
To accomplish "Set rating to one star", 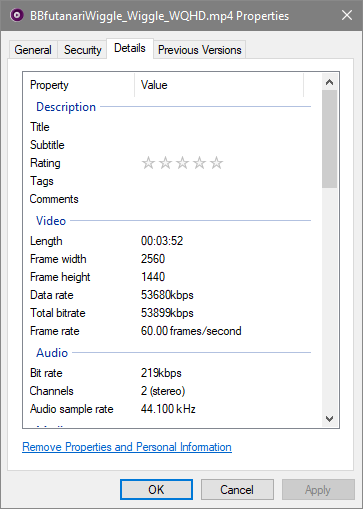I will (x=148, y=163).
